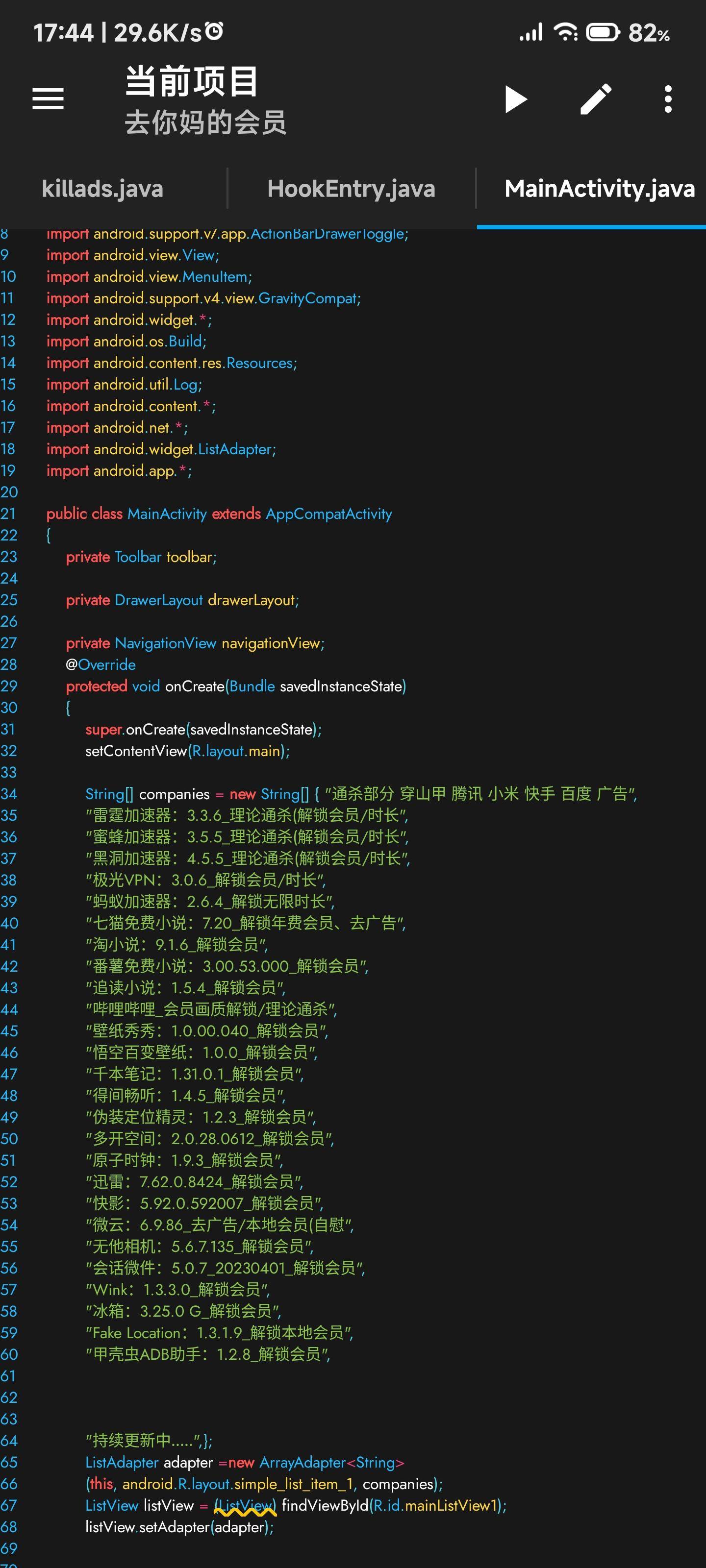Tap the alarm clock status icon
This screenshot has width=706, height=1568.
click(x=214, y=30)
